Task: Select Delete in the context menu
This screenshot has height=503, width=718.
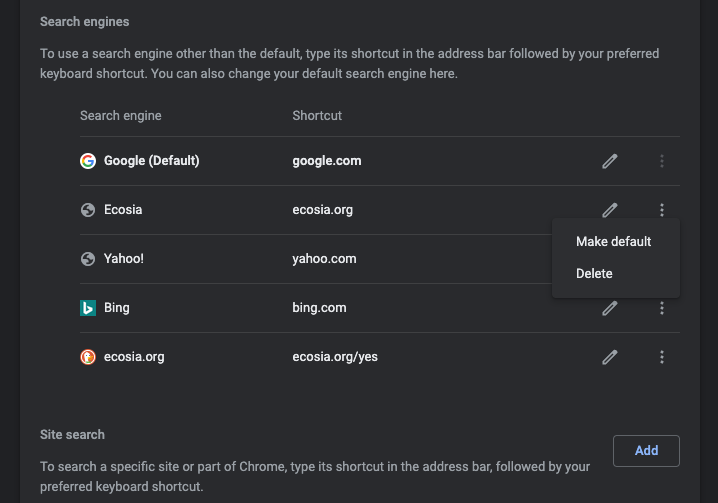Action: 594,273
